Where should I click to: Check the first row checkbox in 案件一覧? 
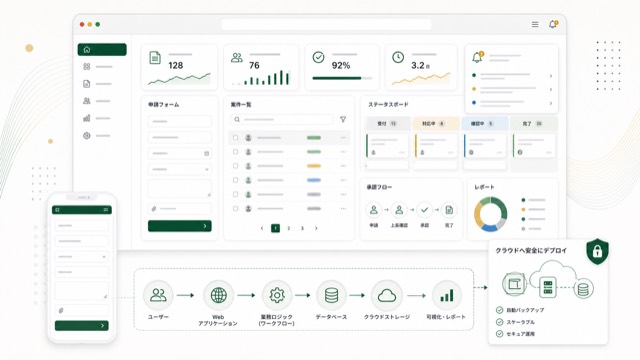236,138
